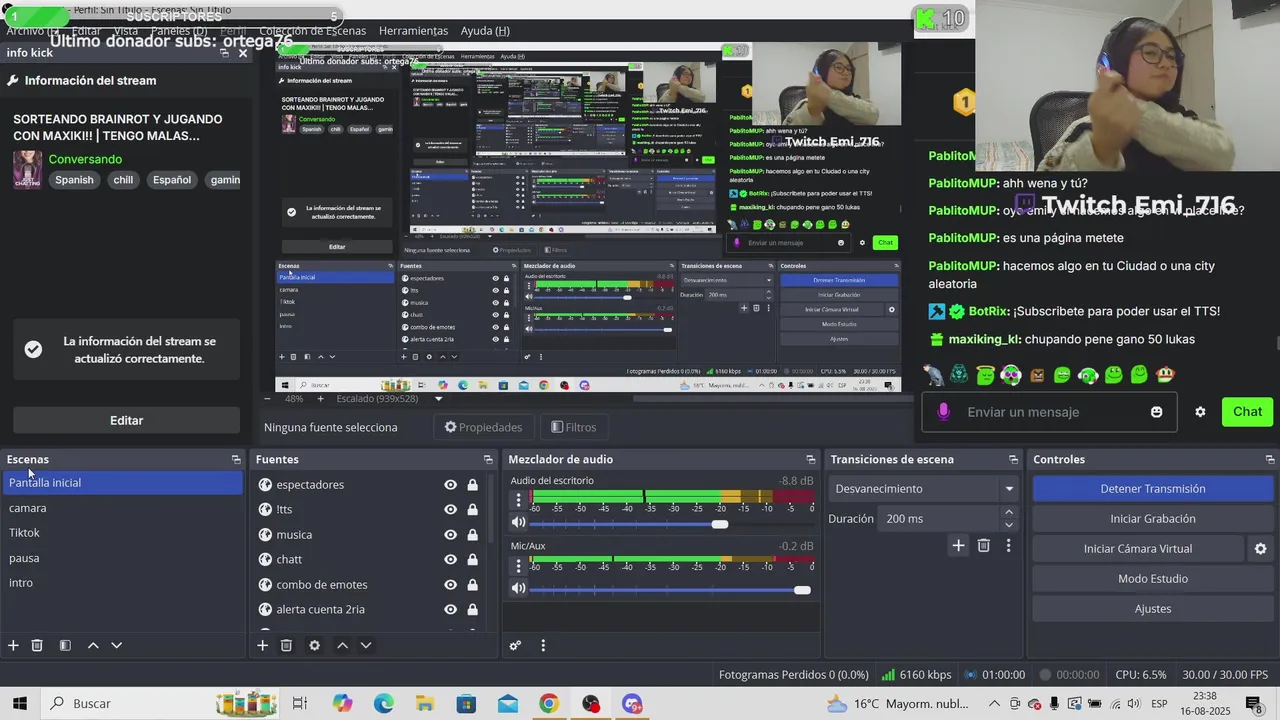The image size is (1280, 720).
Task: Open the Herramientas menu
Action: tap(413, 31)
